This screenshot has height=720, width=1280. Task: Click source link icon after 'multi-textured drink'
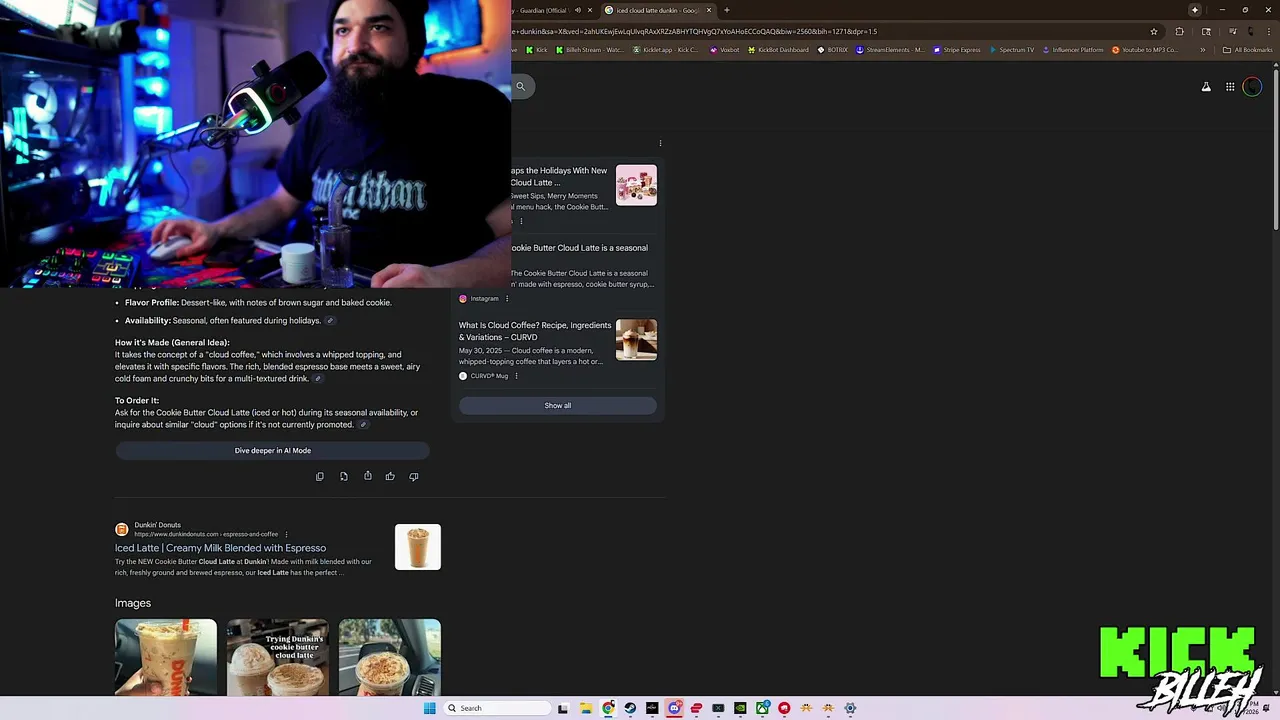tap(318, 379)
